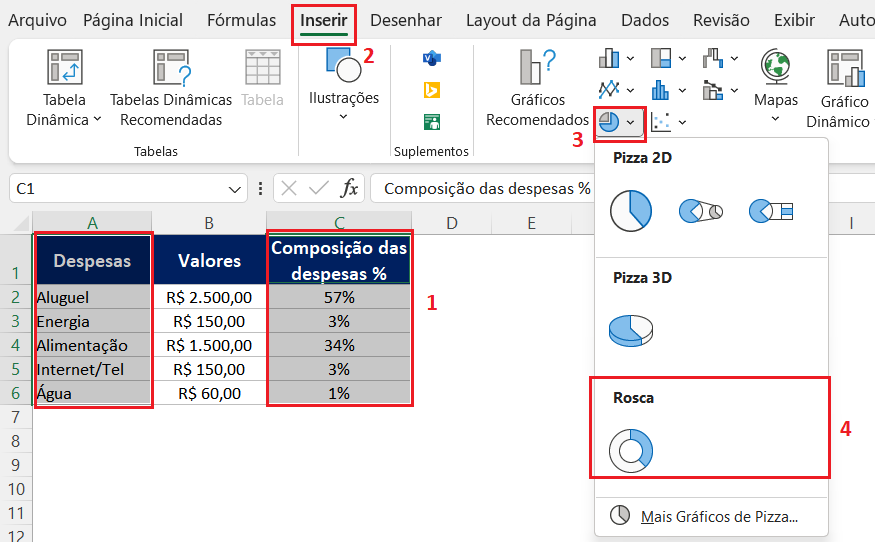The height and width of the screenshot is (542, 875).
Task: Click the insert function fx button
Action: point(350,188)
